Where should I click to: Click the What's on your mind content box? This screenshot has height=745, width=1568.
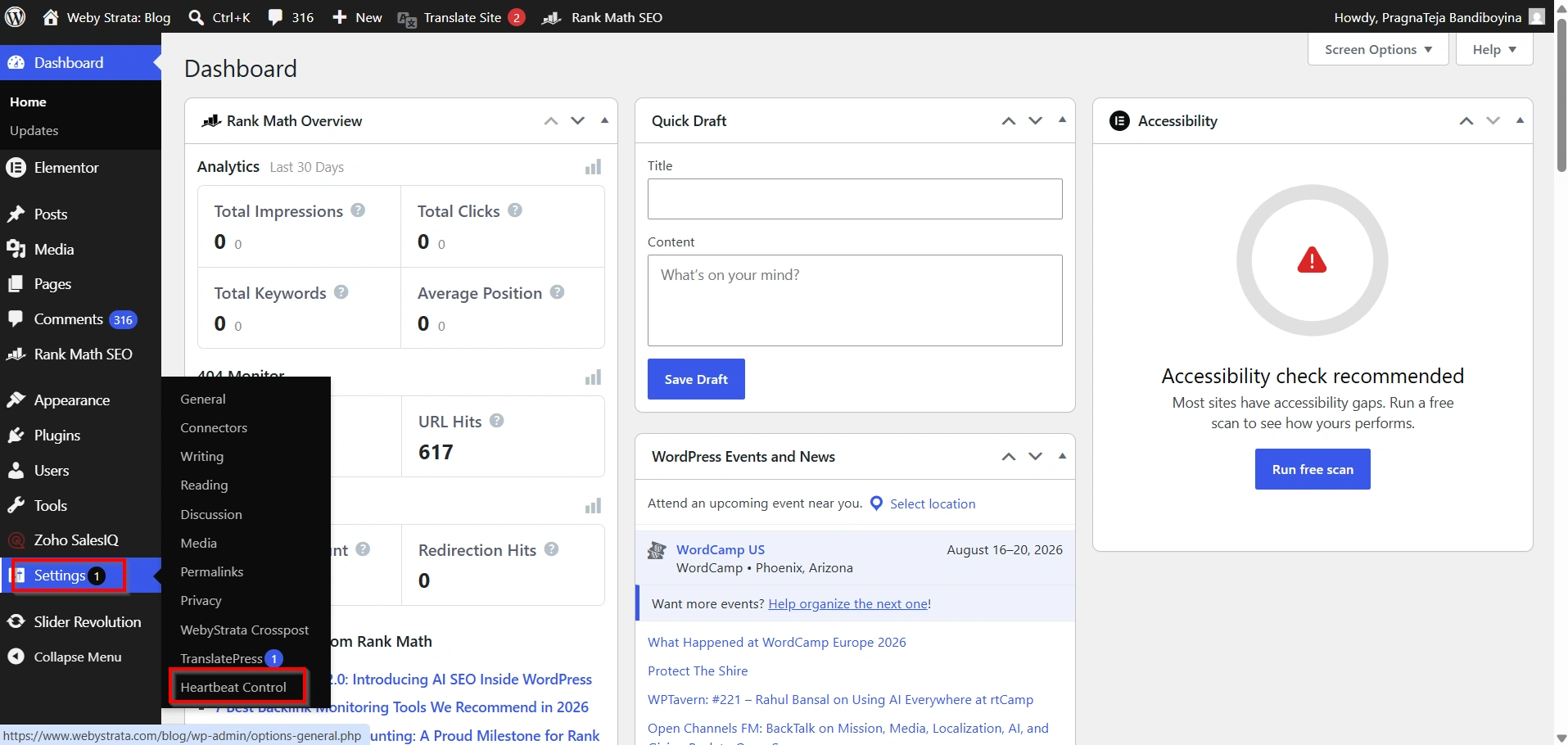(855, 300)
